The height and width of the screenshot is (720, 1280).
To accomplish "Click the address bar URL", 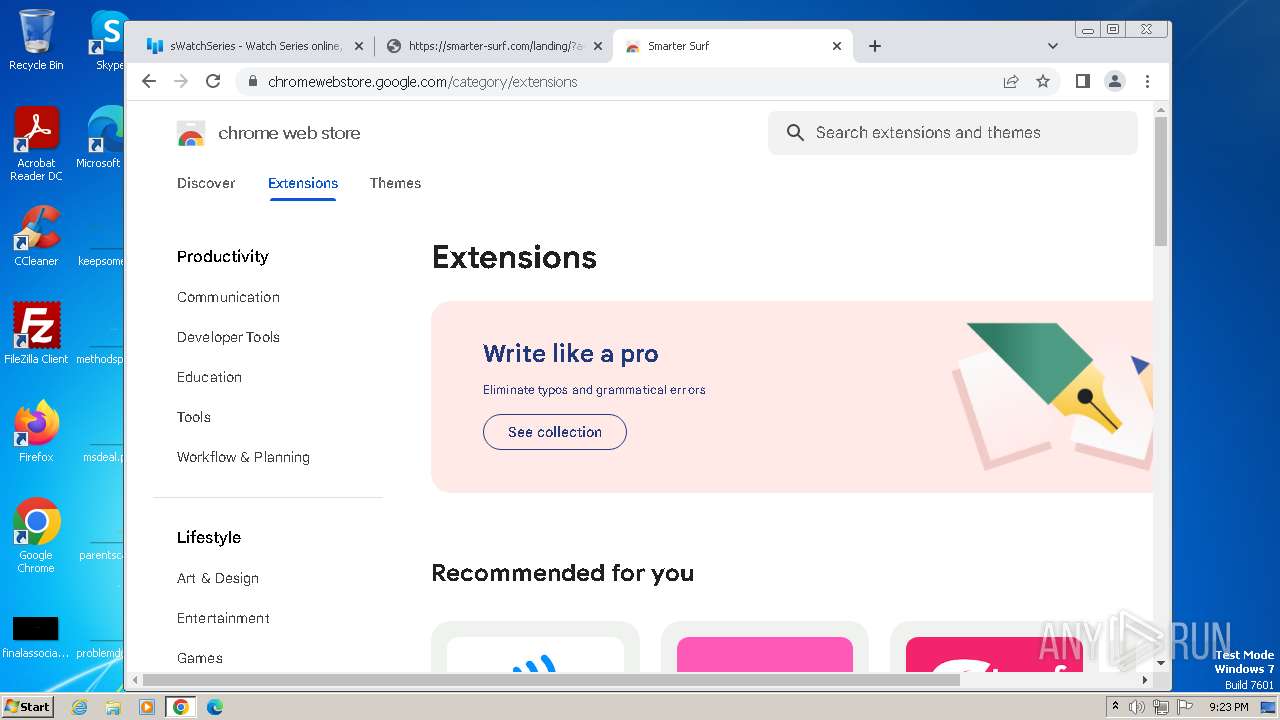I will coord(423,82).
